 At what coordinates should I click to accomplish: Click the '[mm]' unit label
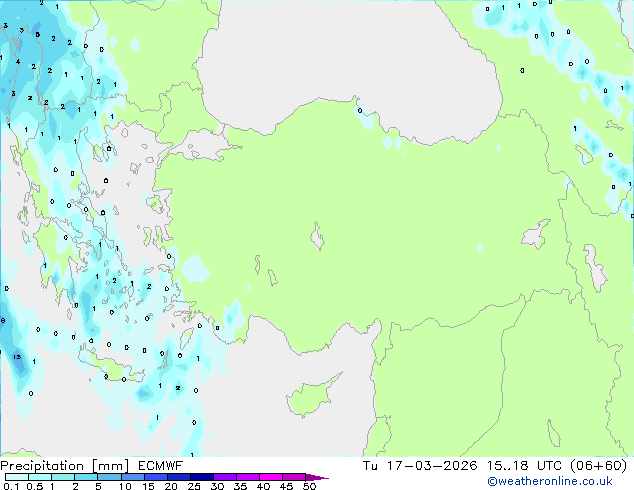pyautogui.click(x=110, y=466)
